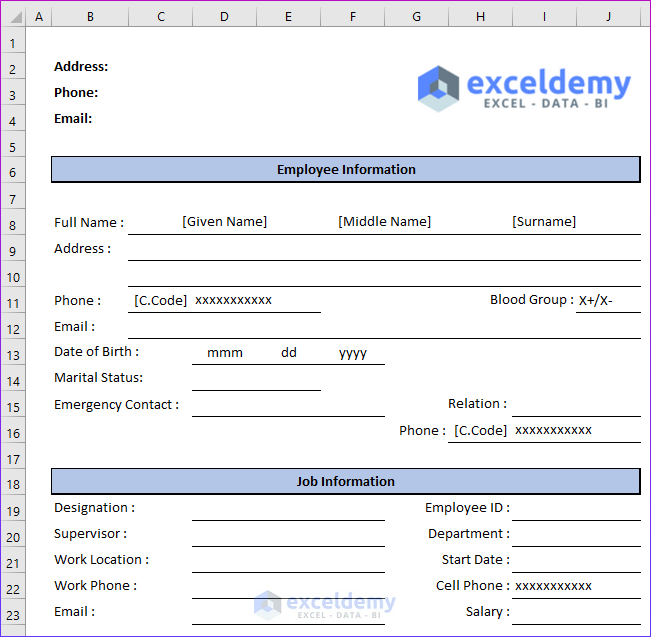Click the company Email: label in row 4
This screenshot has height=637, width=651.
[73, 118]
